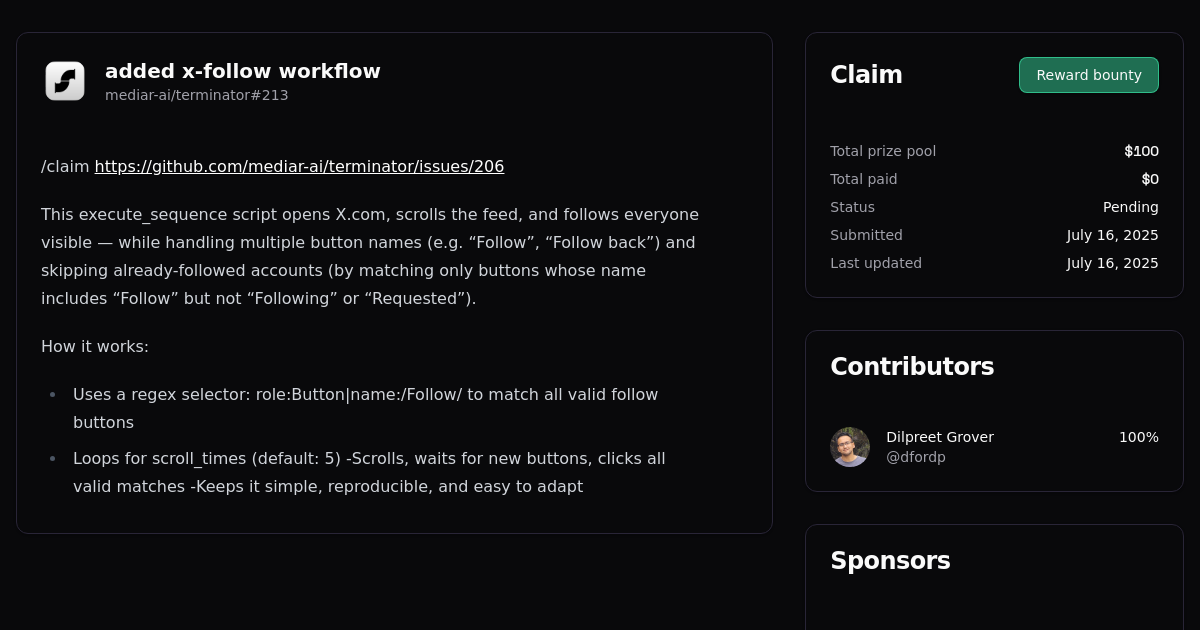This screenshot has height=630, width=1200.
Task: Open the mediar-ai/terminator#213 reference
Action: tap(196, 95)
